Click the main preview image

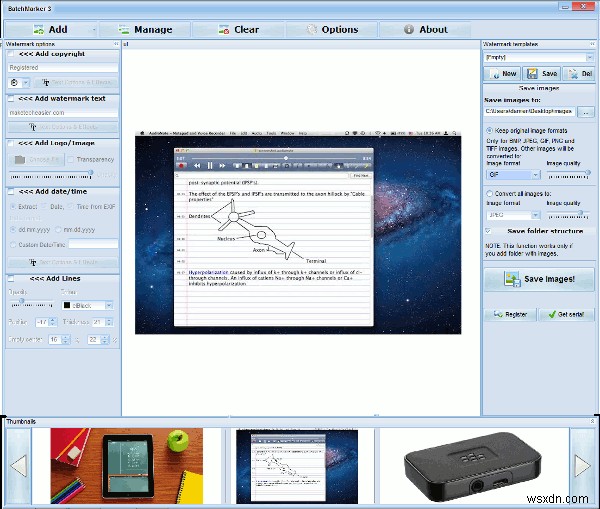click(x=298, y=233)
